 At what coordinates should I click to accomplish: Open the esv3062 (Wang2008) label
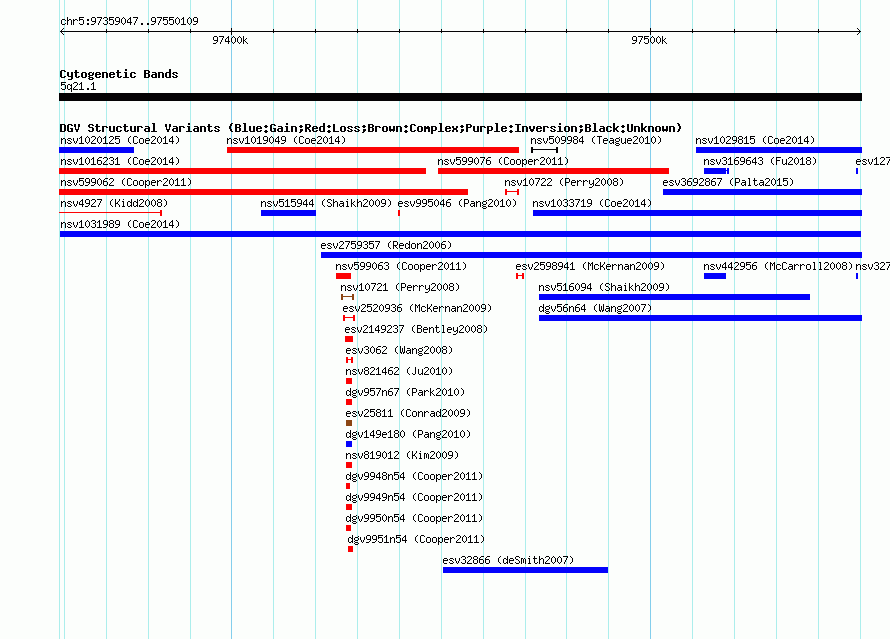tap(399, 350)
